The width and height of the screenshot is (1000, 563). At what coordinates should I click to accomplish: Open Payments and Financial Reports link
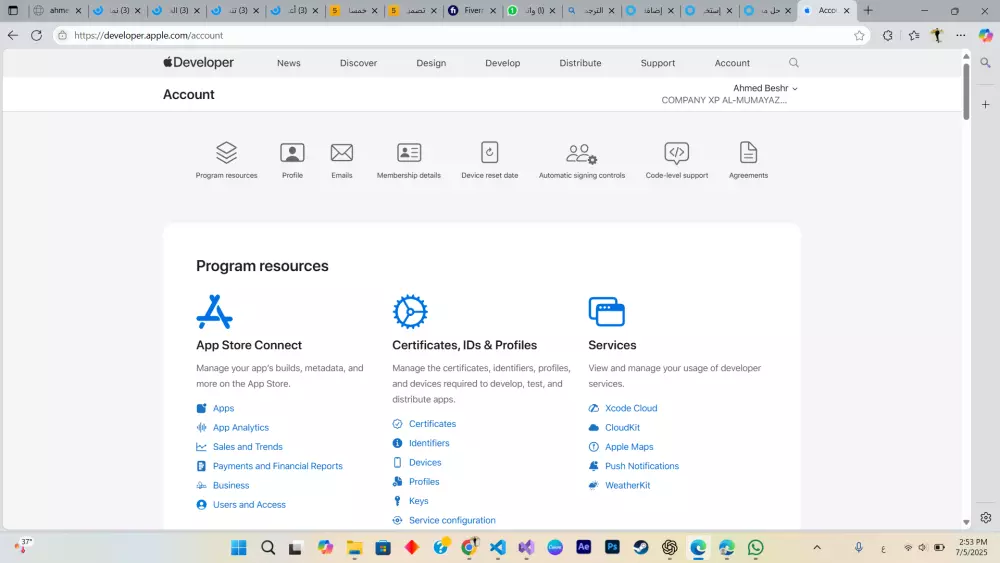(277, 466)
